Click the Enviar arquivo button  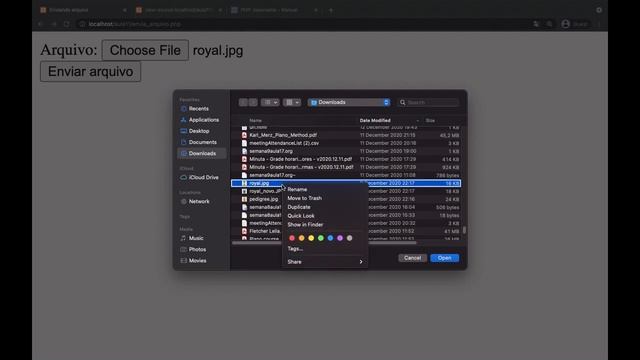point(91,71)
